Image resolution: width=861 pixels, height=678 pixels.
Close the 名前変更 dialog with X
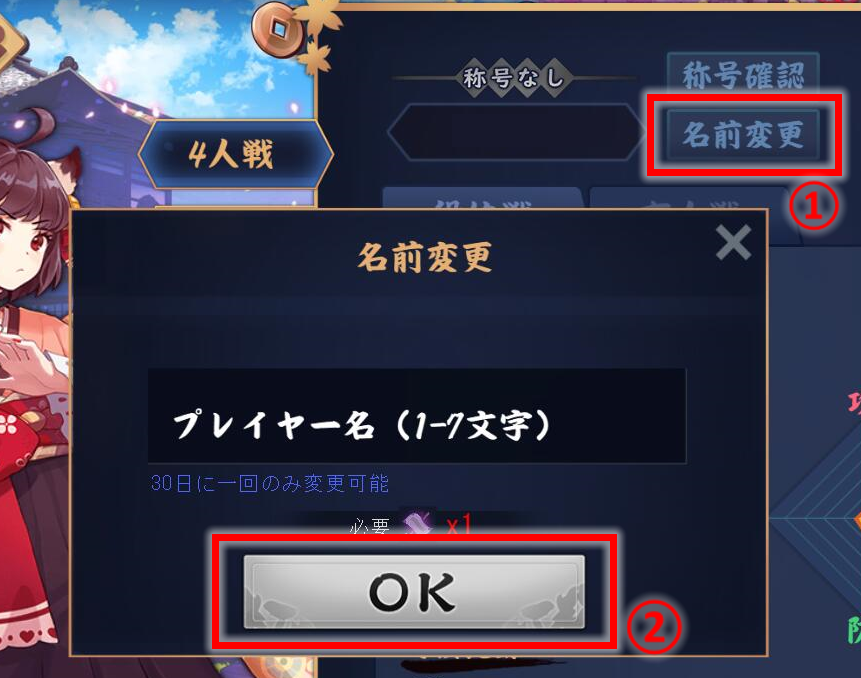(x=734, y=242)
